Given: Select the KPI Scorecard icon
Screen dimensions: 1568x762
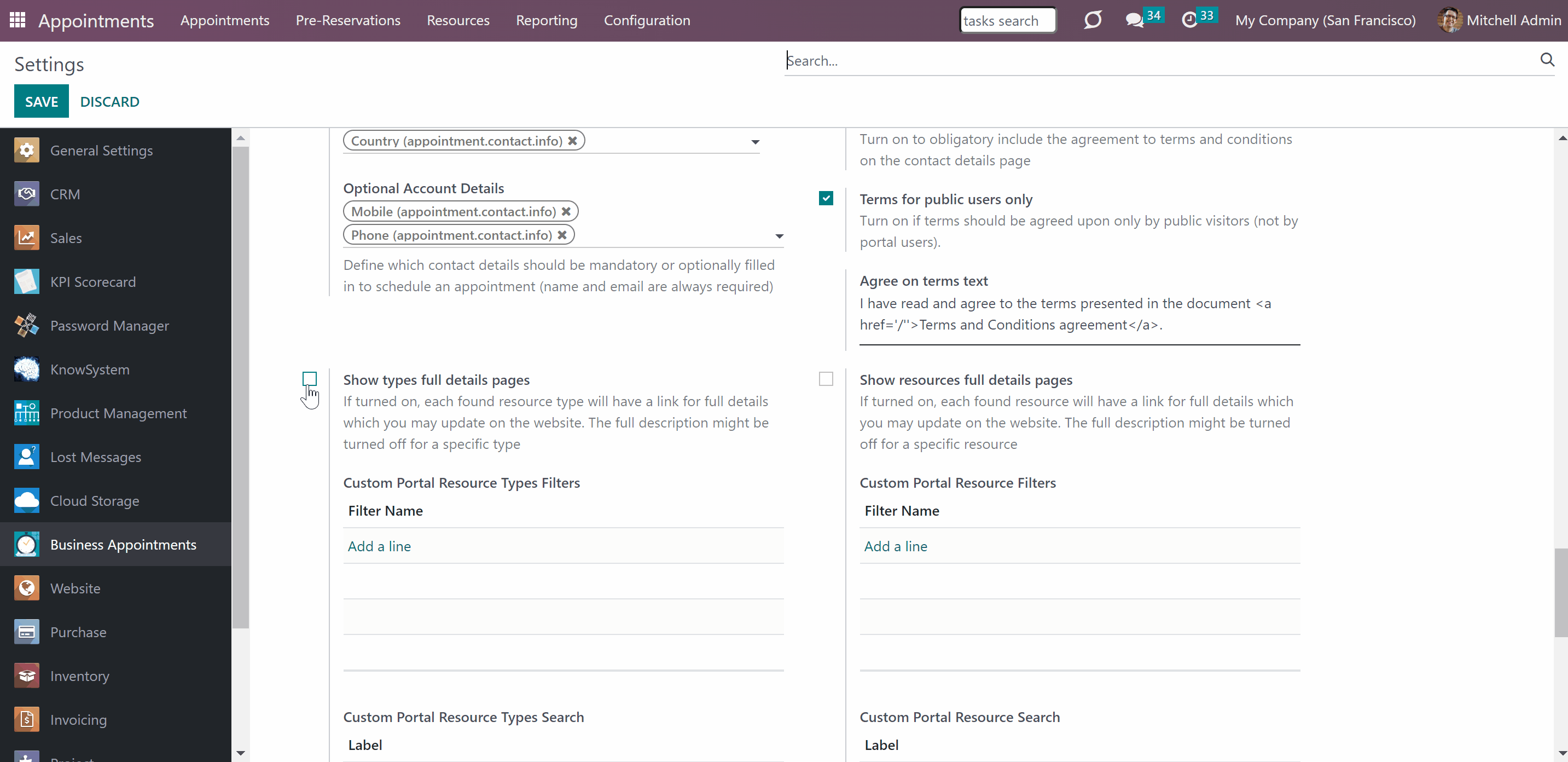Looking at the screenshot, I should [27, 282].
